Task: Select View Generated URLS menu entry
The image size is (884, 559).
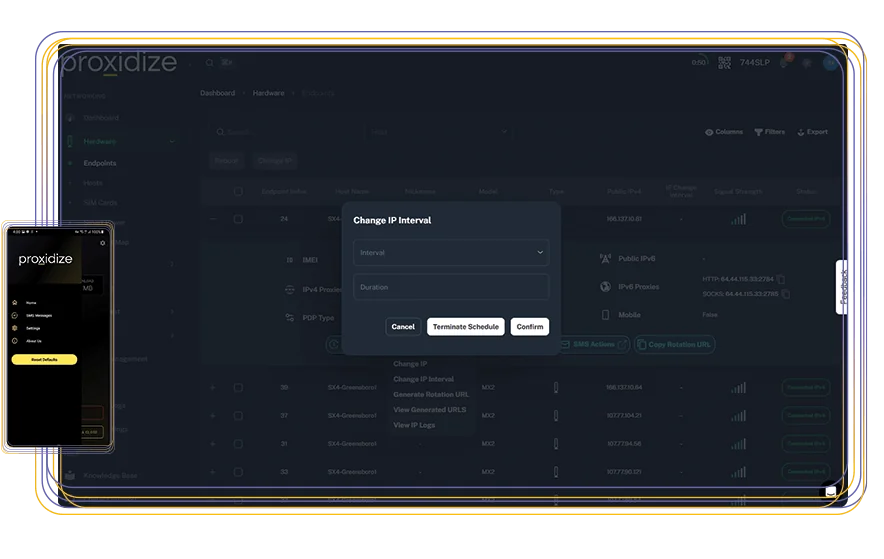Action: 430,410
